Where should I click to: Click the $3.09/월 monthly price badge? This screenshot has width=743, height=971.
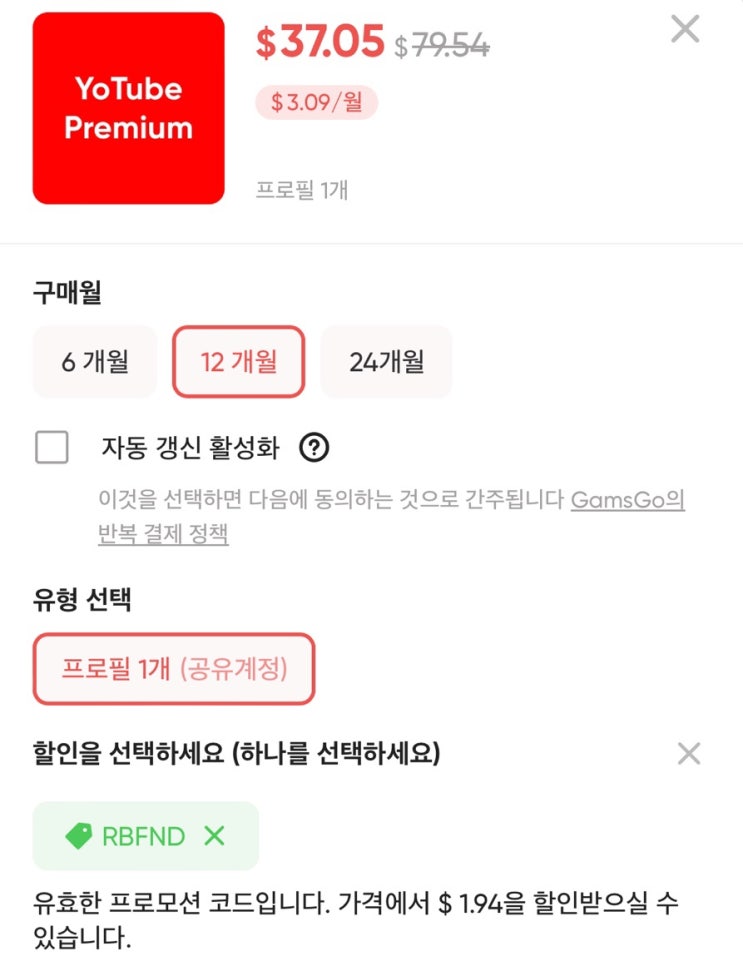click(316, 102)
